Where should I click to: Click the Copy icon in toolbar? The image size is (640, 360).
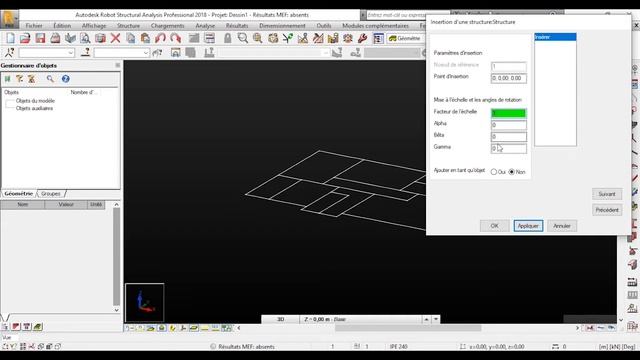pos(131,38)
